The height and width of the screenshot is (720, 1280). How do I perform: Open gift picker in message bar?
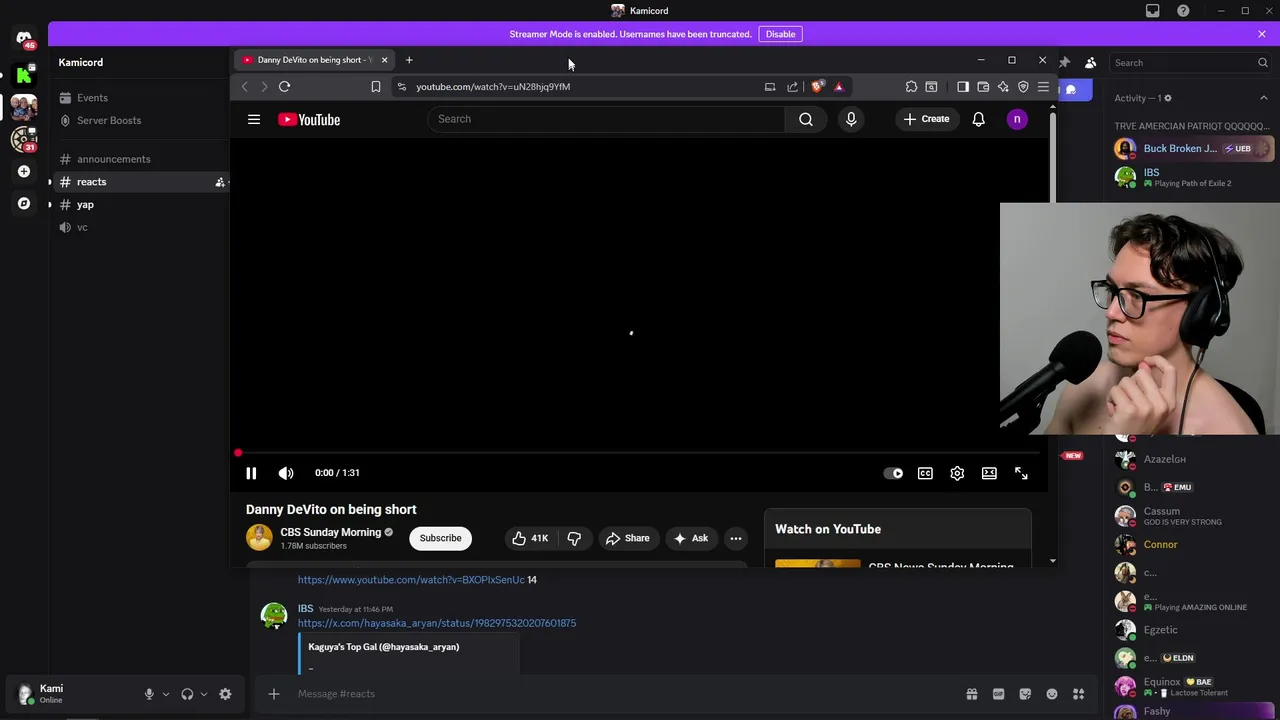(971, 694)
